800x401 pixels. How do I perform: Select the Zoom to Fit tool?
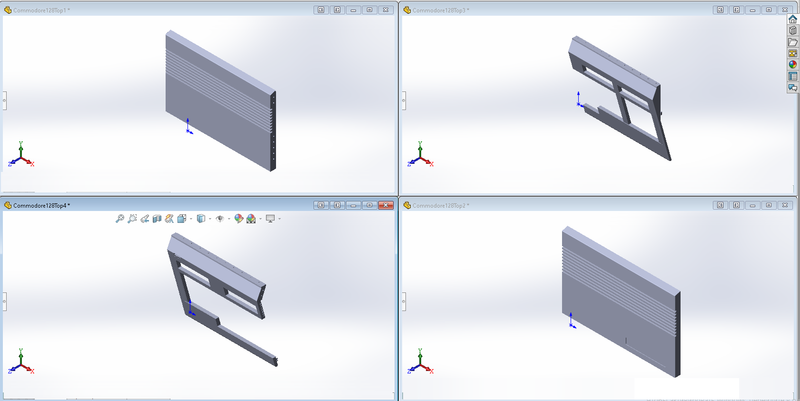(120, 218)
